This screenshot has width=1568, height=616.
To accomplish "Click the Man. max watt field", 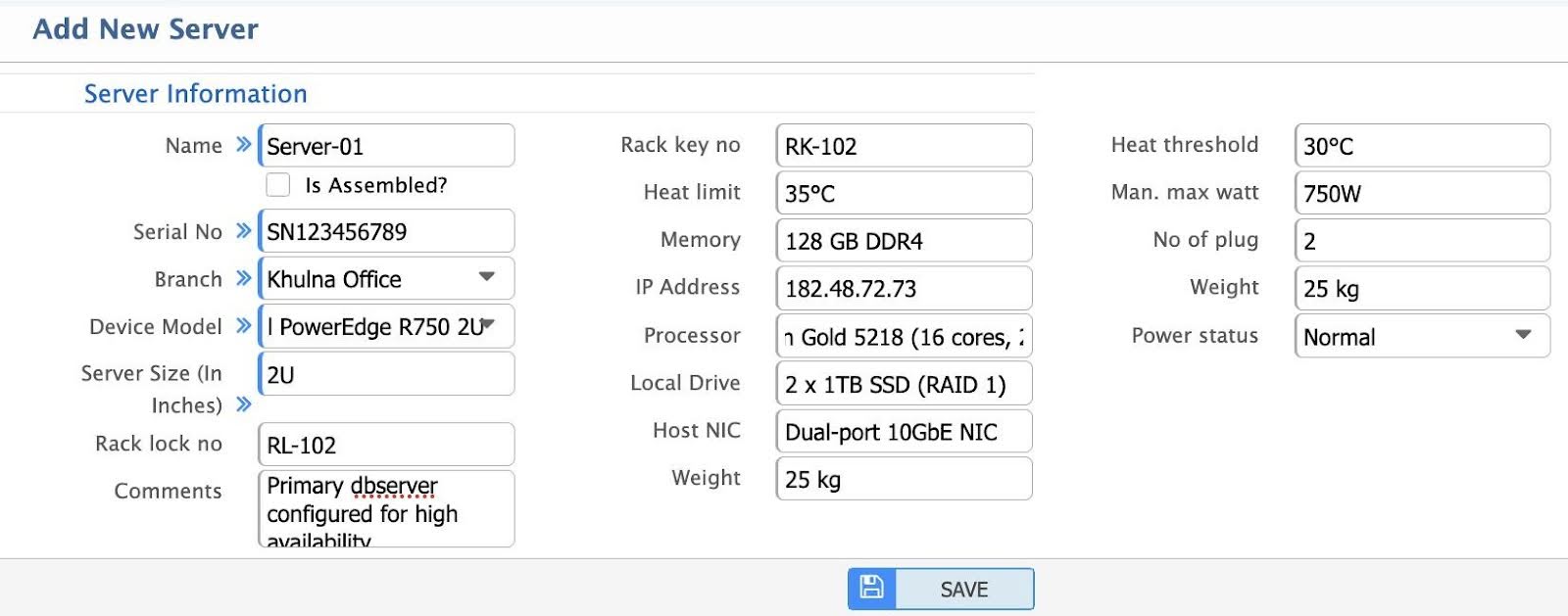I will coord(1421,194).
